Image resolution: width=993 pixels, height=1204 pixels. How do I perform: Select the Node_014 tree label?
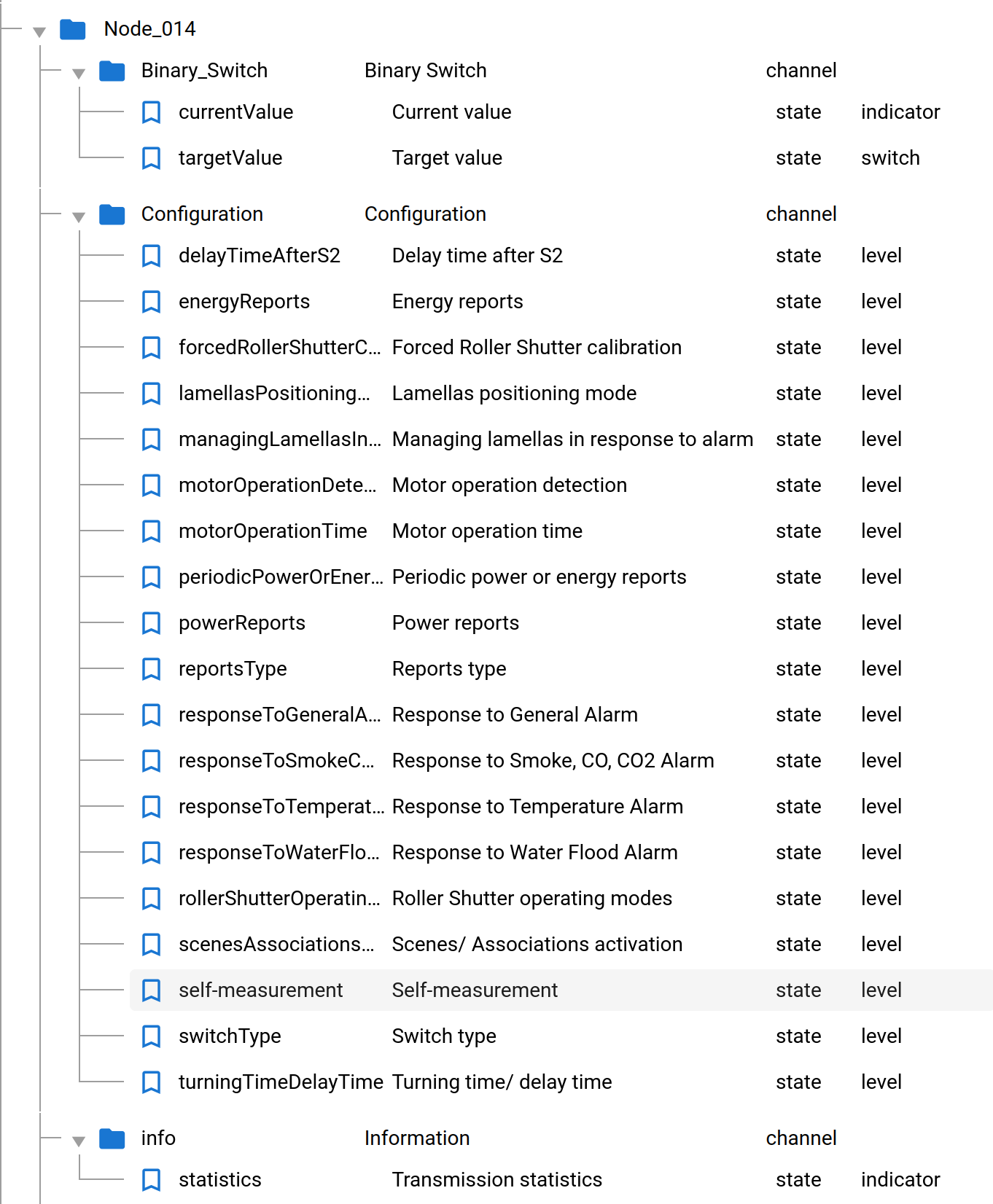[150, 29]
